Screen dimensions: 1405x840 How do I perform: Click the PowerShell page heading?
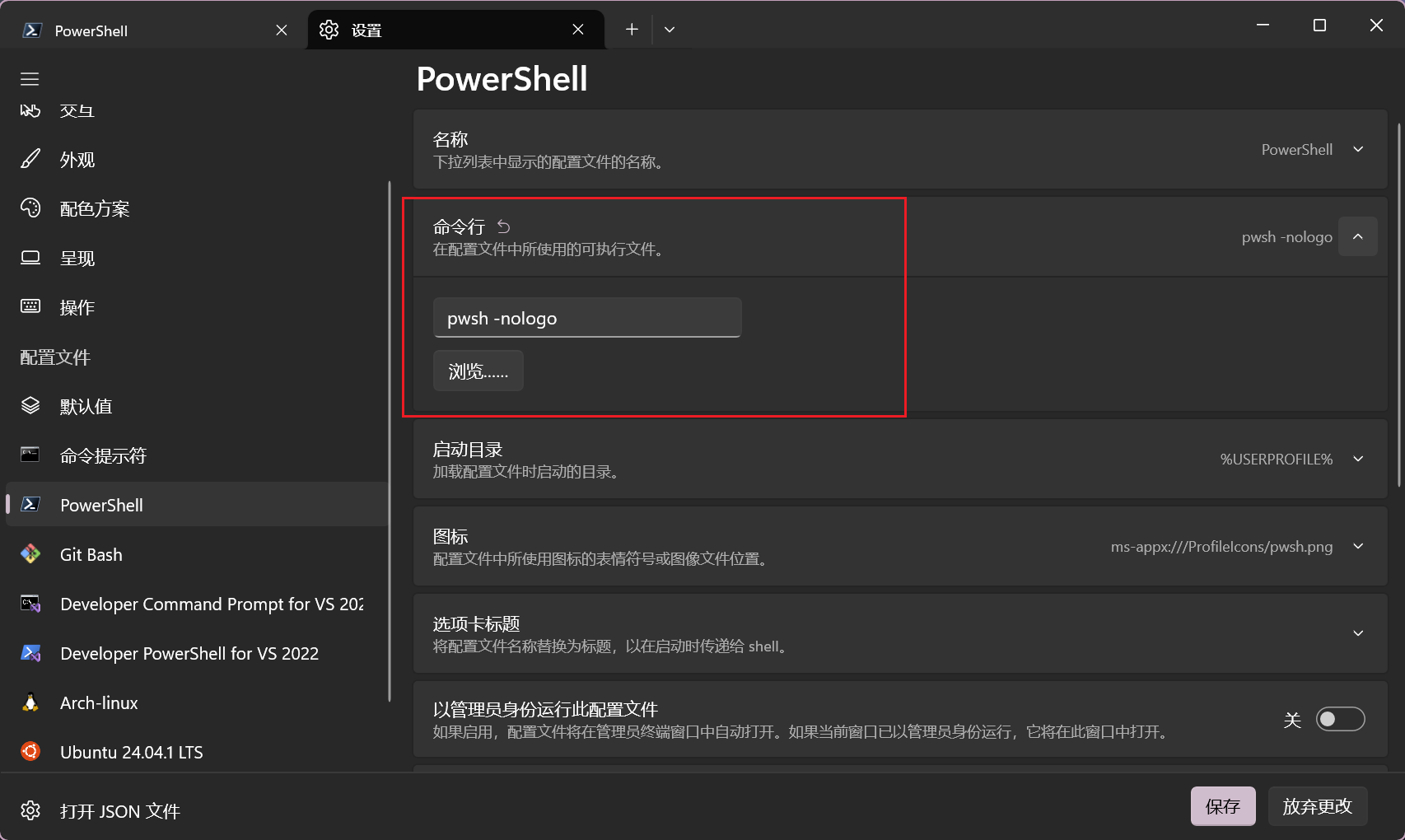[502, 79]
